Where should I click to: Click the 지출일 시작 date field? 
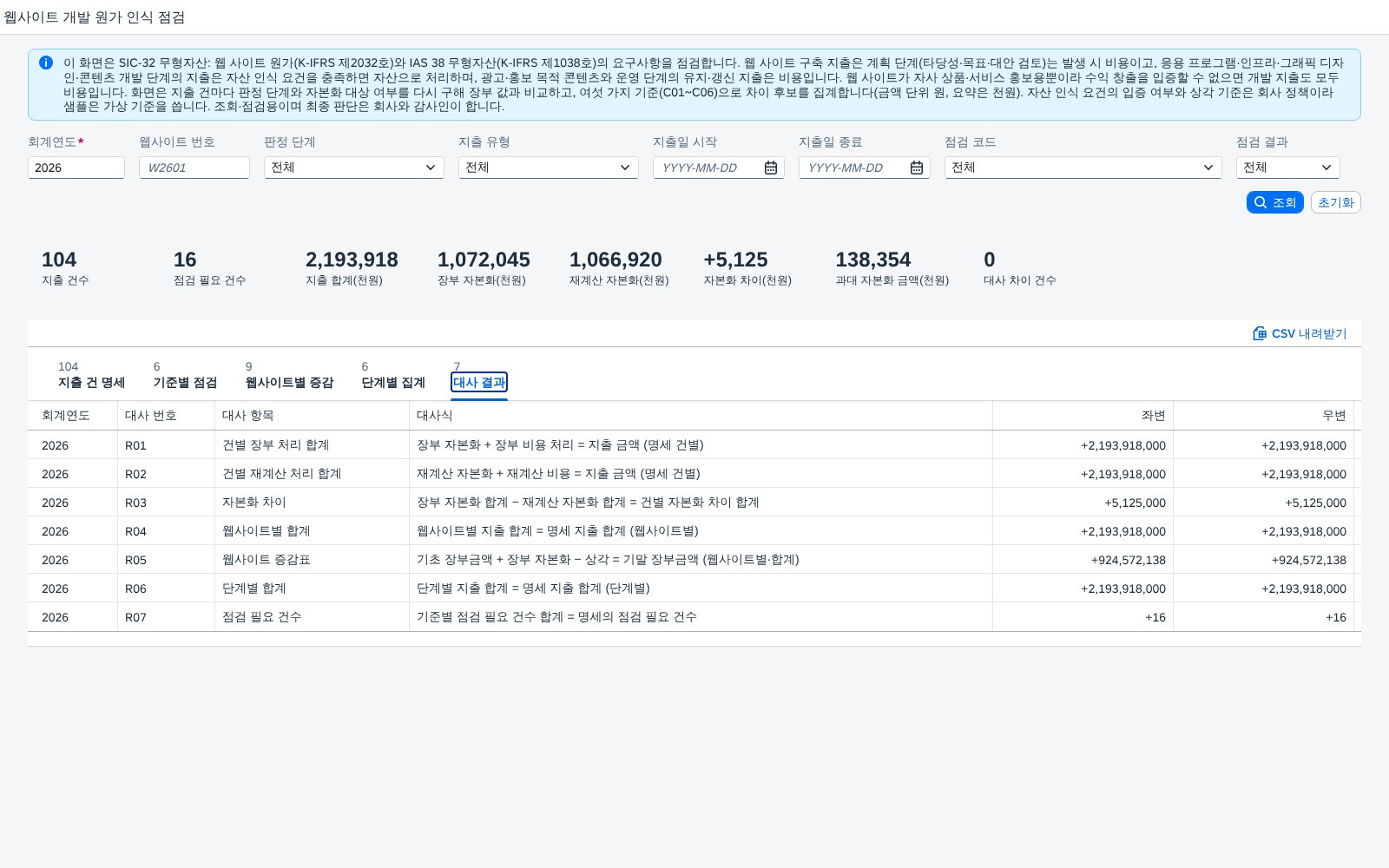719,168
